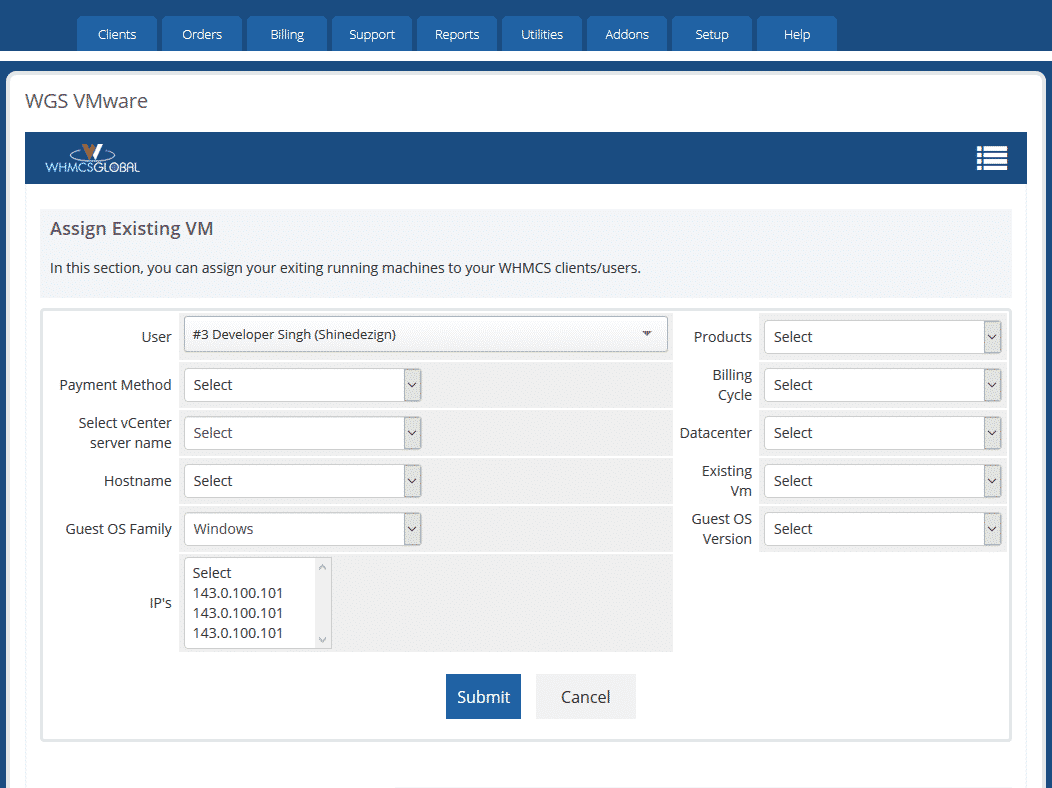Switch to the Clients tab

click(116, 33)
